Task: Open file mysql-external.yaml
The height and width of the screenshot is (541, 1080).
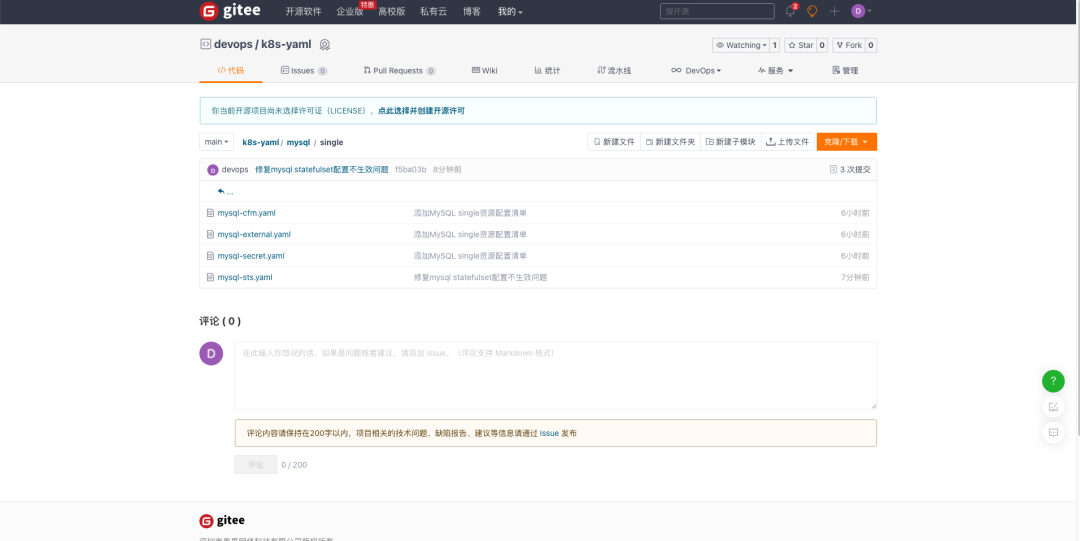Action: 254,234
